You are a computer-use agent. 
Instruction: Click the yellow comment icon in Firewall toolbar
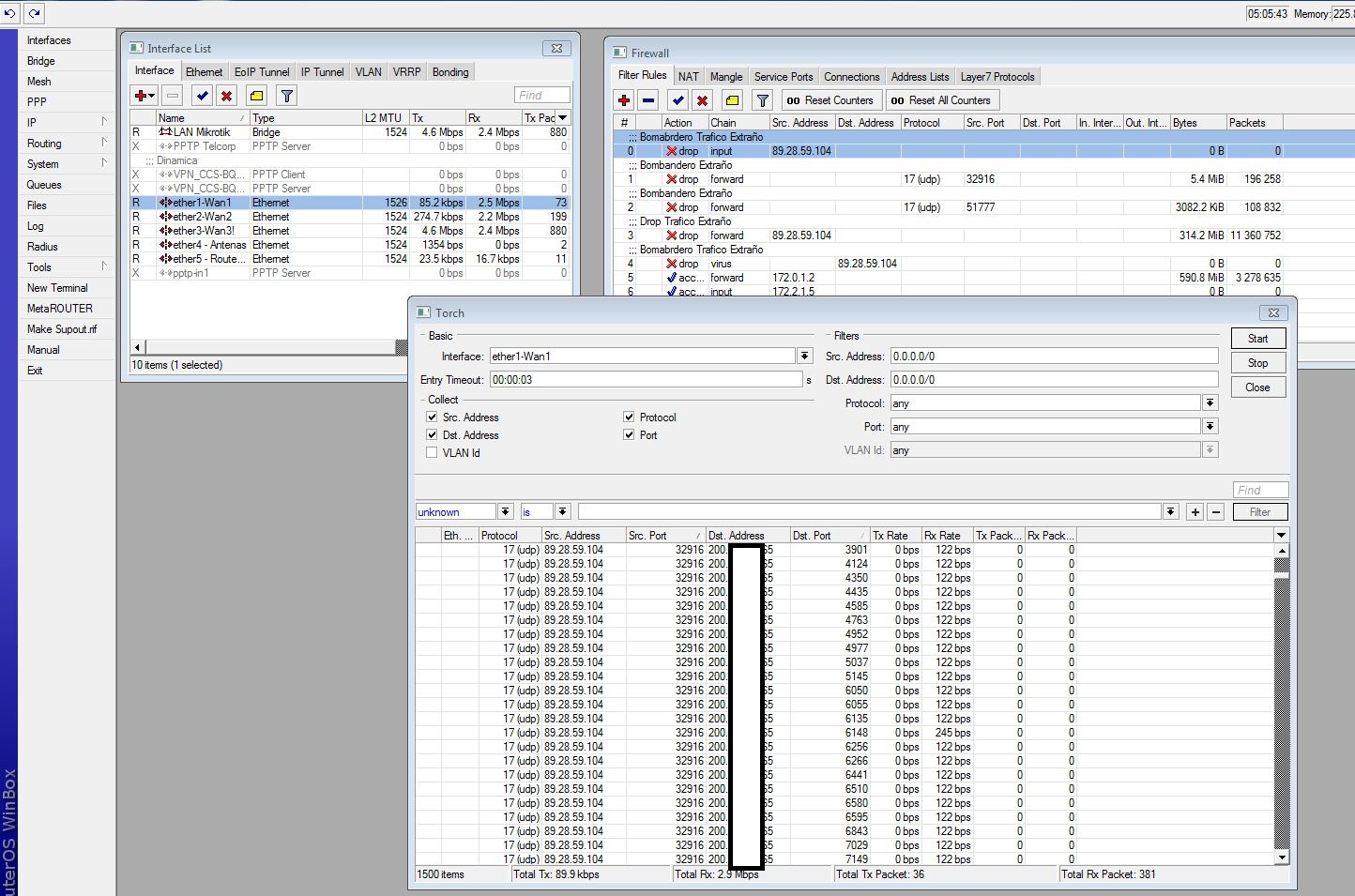[733, 100]
